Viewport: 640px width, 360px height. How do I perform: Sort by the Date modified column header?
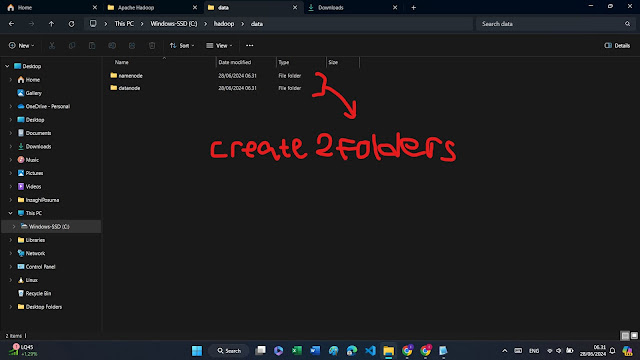tap(235, 62)
